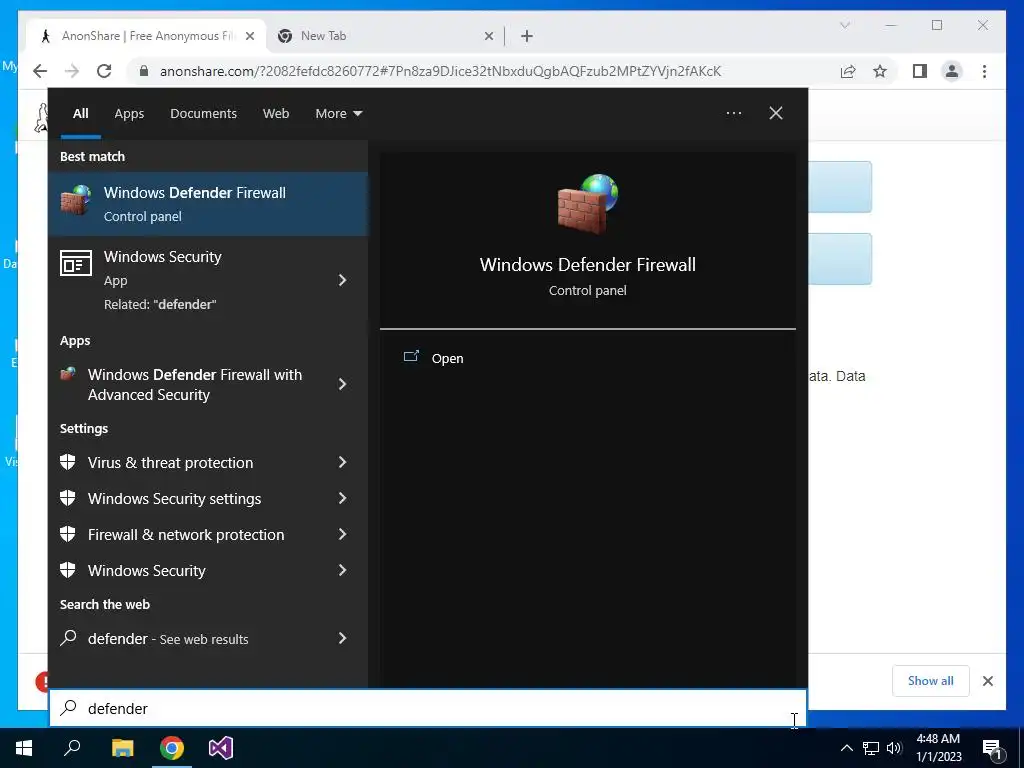The image size is (1024, 768).
Task: Click the taskbar search magnifier
Action: (x=72, y=748)
